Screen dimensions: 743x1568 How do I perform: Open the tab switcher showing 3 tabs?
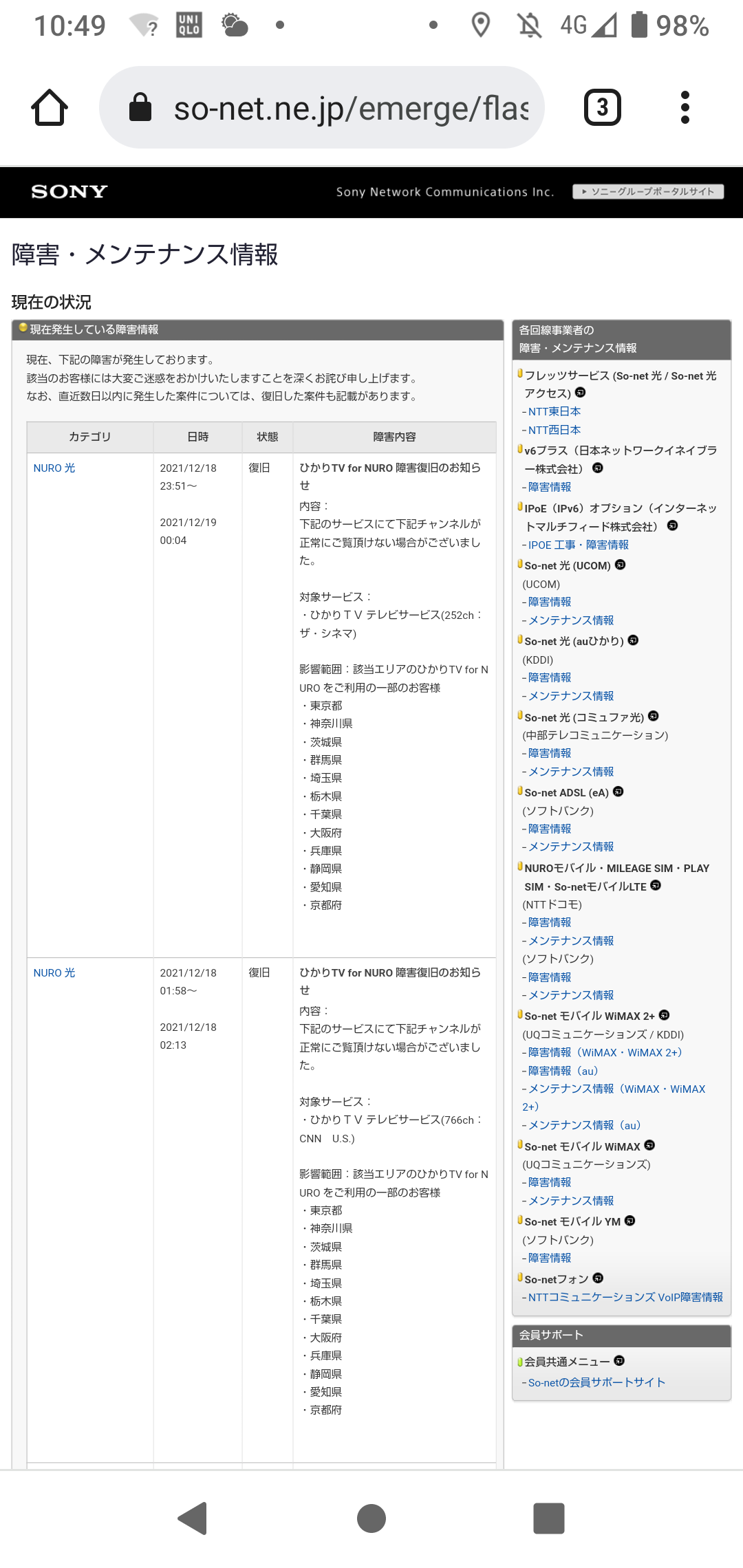(x=602, y=108)
